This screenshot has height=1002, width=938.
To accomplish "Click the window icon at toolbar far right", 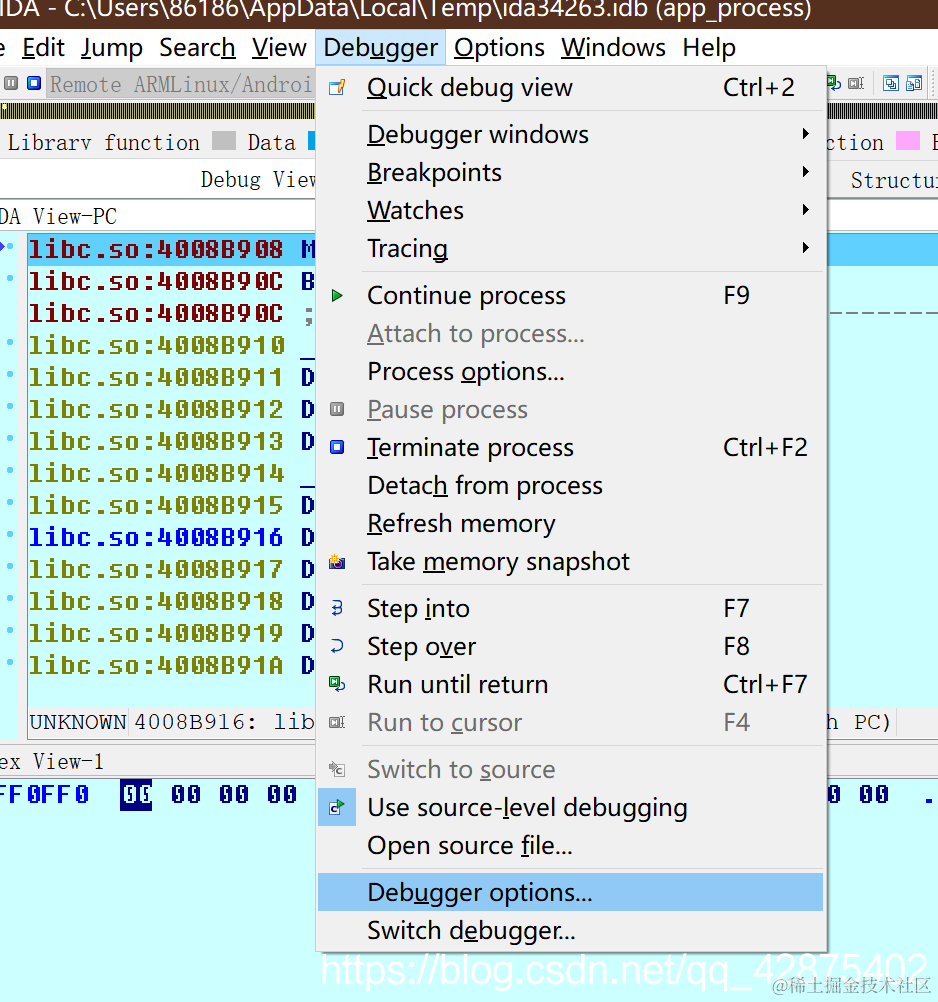I will click(x=914, y=83).
